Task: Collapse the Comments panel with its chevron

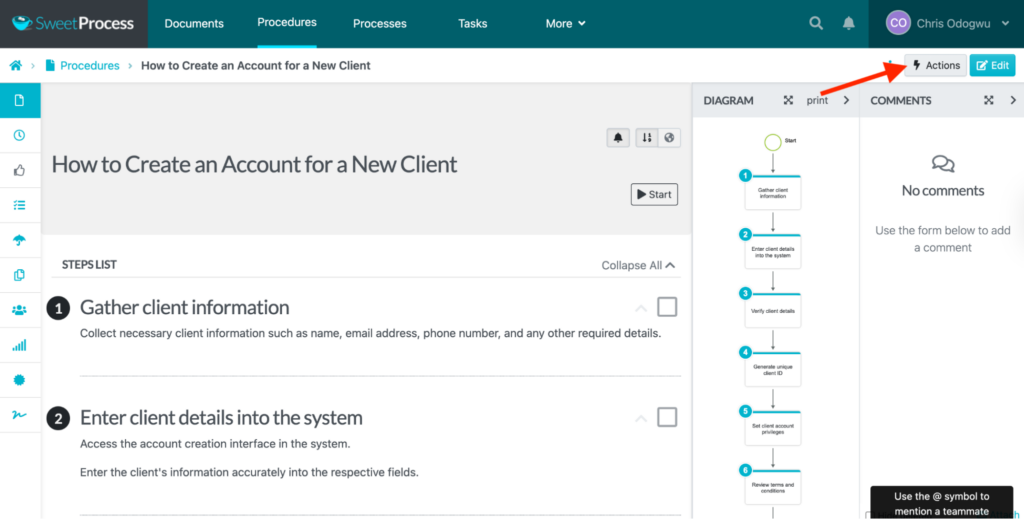Action: [1013, 100]
